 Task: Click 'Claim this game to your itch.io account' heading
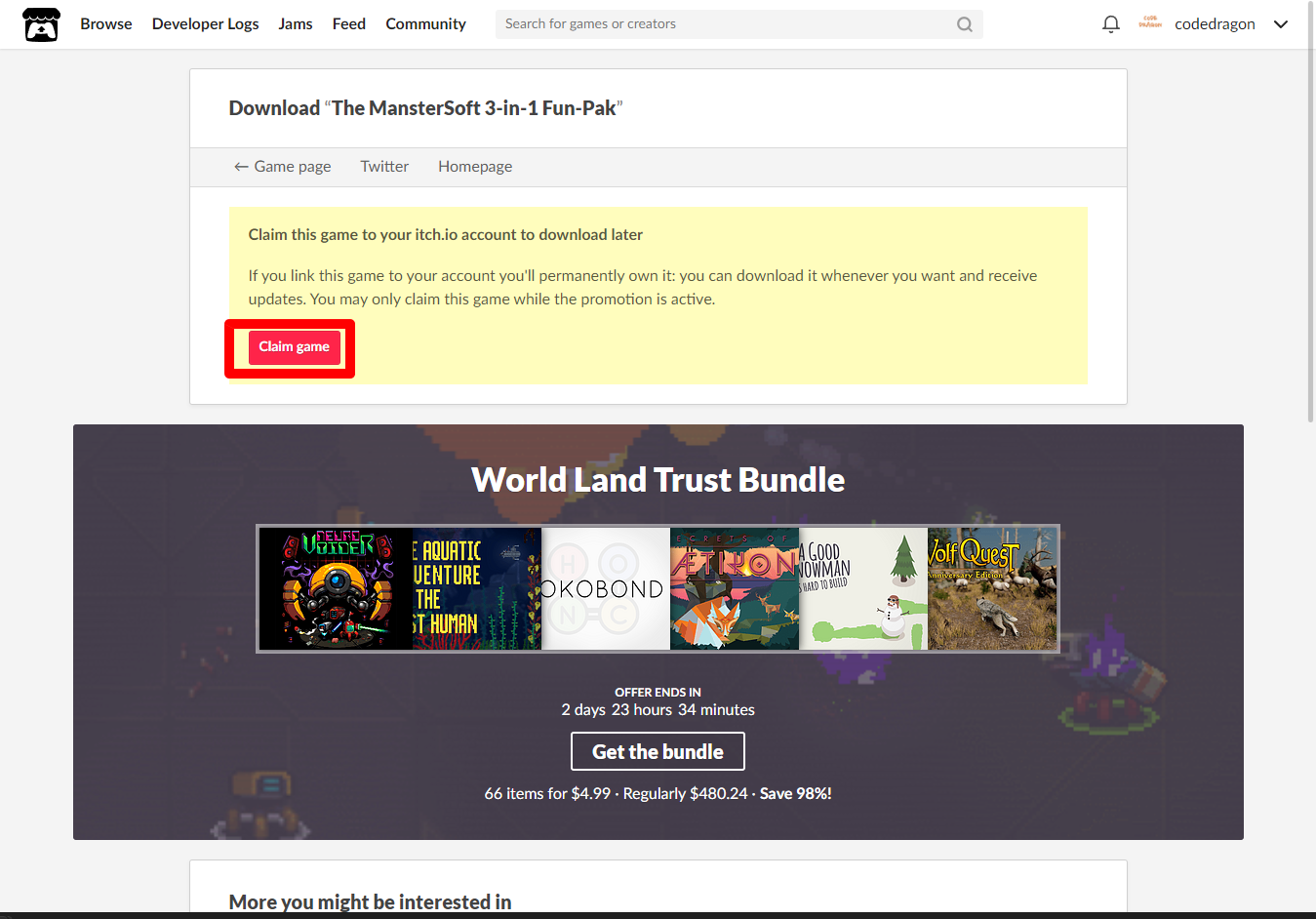coord(446,235)
